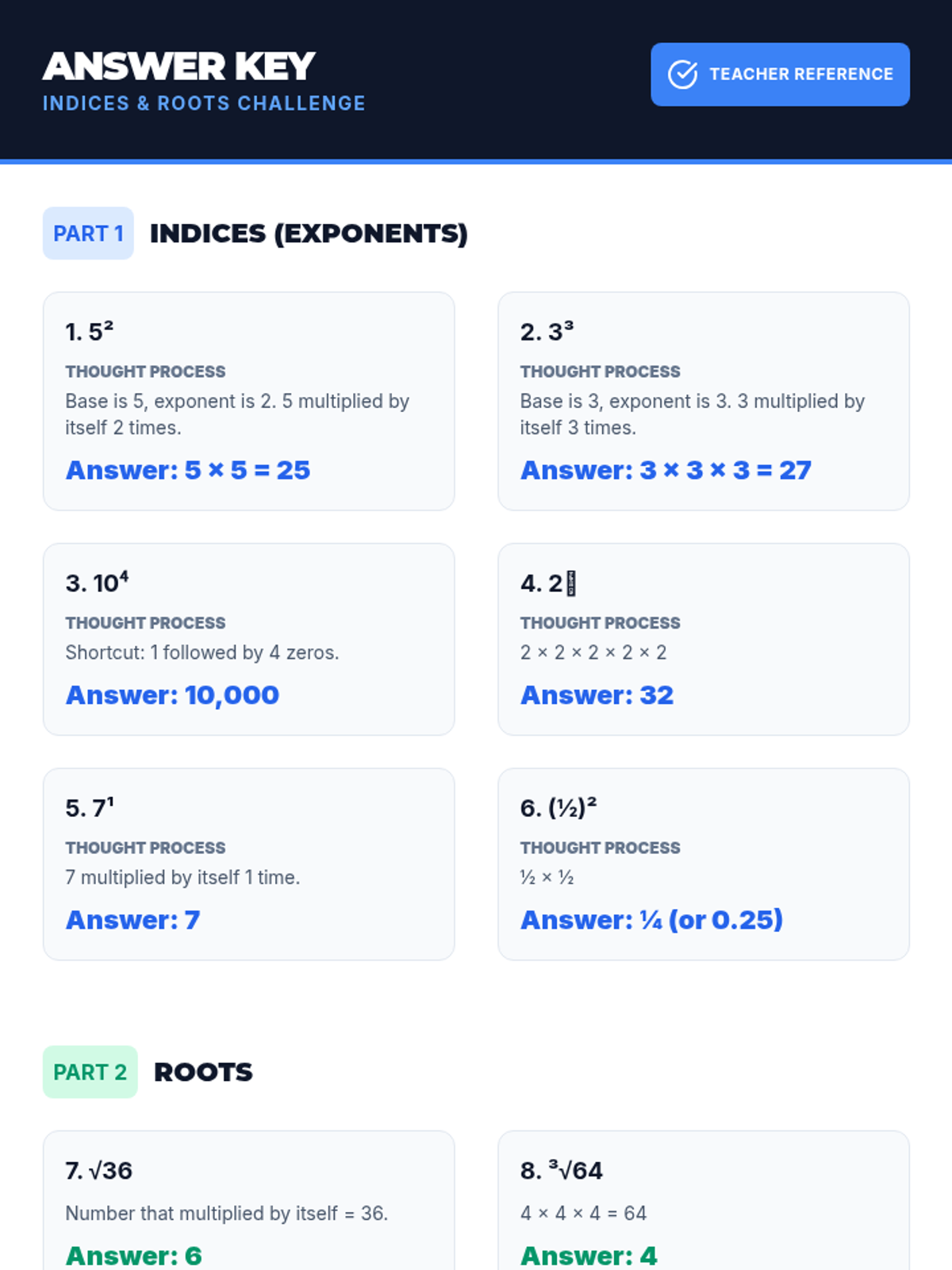Select the green PART 2 badge
Viewport: 952px width, 1270px height.
coord(90,1072)
